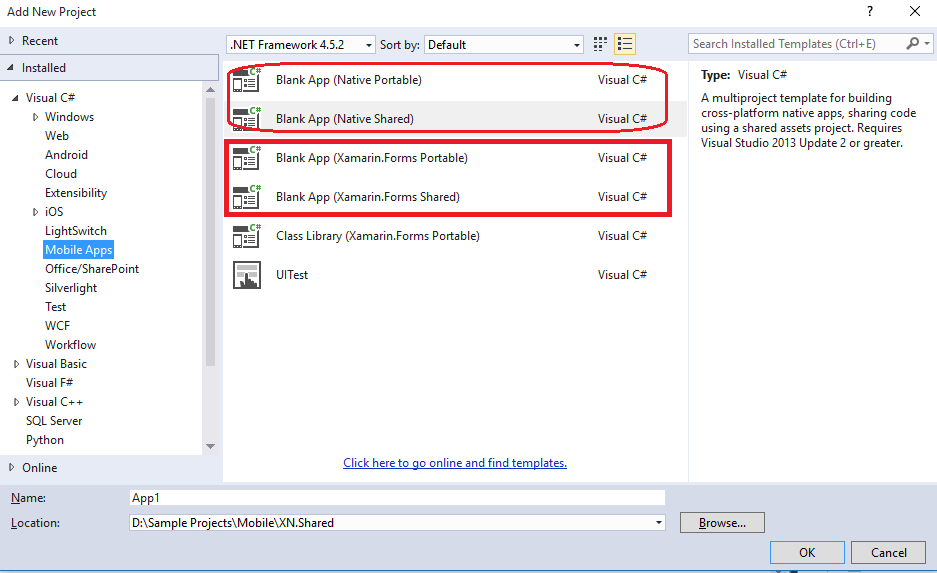Screen dimensions: 937x573
Task: Click the category tree scrollbar thumb
Action: 210,232
